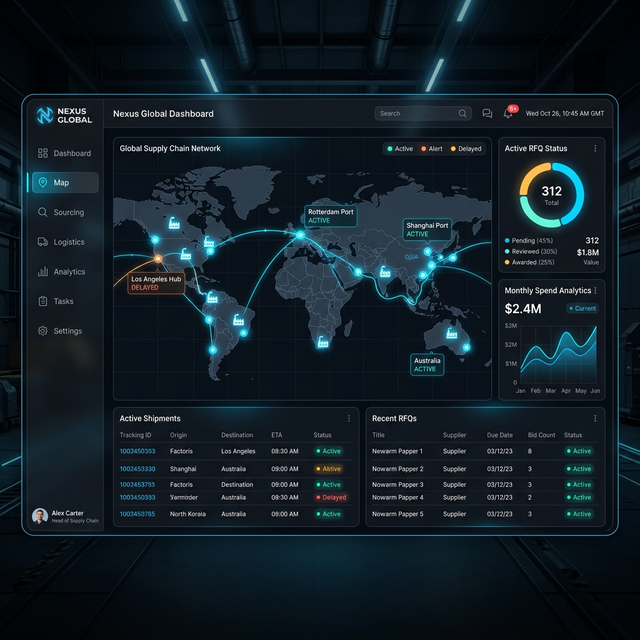Click the search magnifier icon
640x640 pixels.
[462, 113]
